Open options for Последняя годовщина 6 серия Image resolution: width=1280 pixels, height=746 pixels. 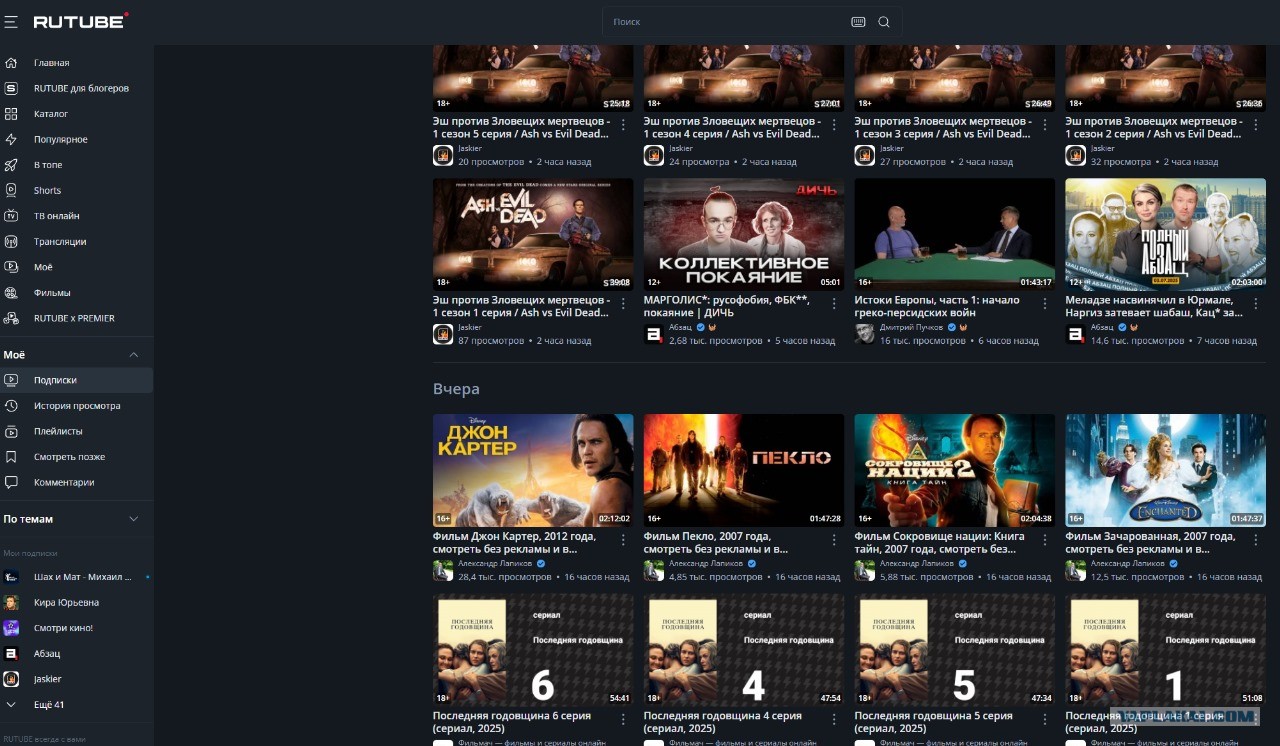623,720
